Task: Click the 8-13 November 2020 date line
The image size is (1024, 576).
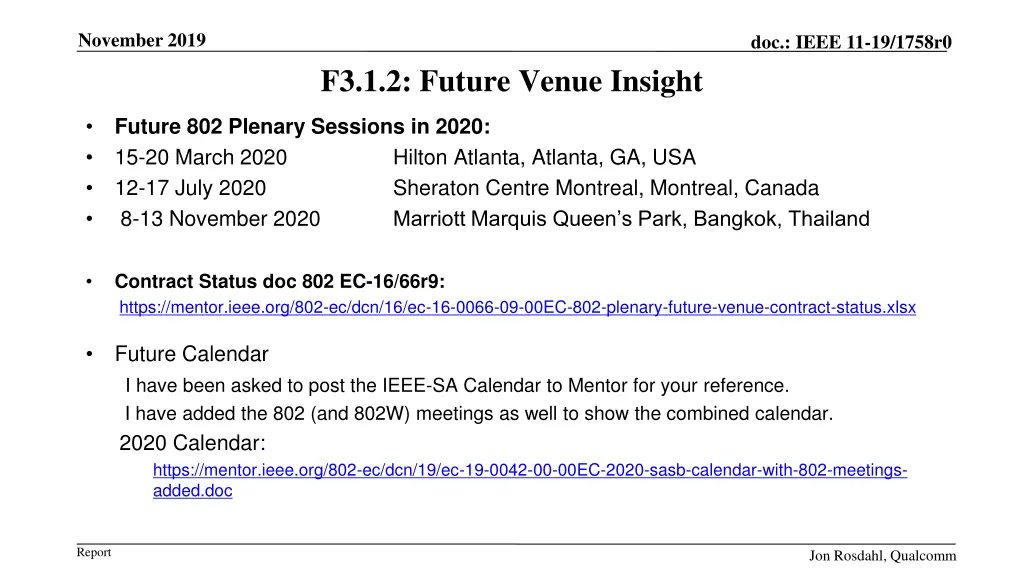Action: coord(220,219)
